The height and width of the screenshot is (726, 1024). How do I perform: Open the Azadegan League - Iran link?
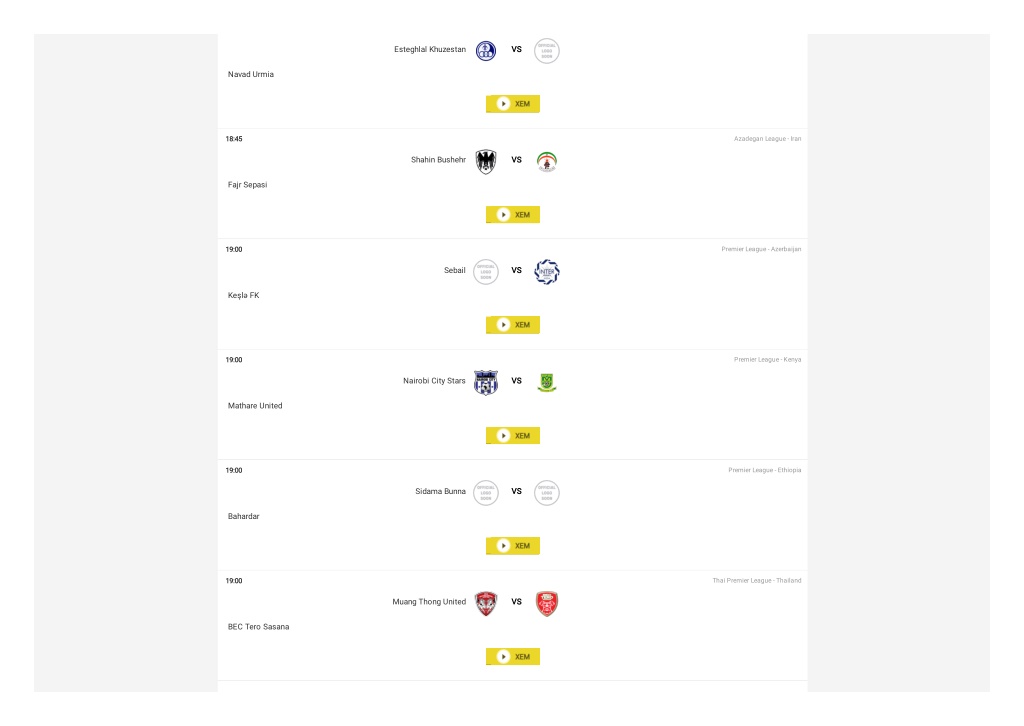coord(767,139)
